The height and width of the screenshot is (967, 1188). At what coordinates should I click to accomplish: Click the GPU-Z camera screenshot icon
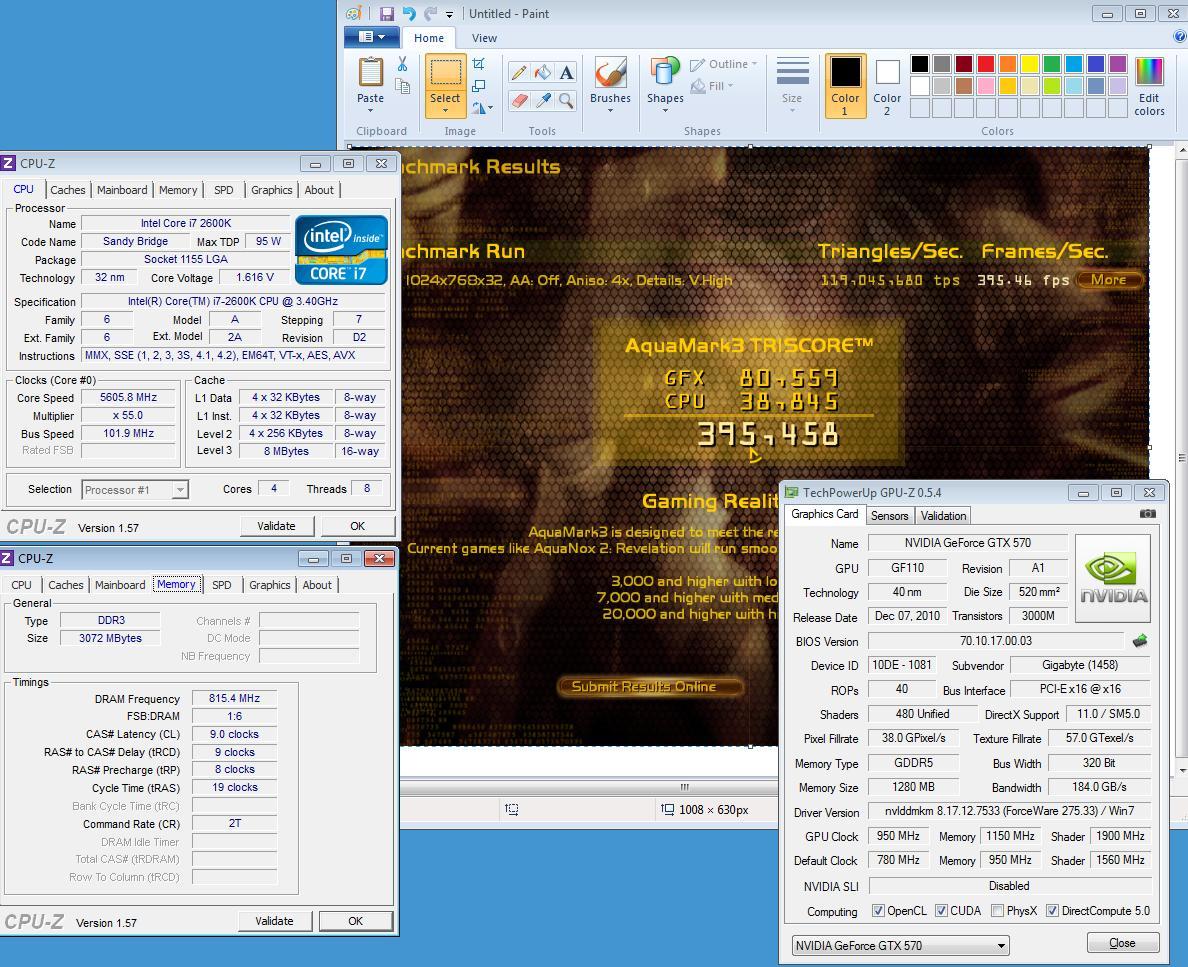point(1148,514)
